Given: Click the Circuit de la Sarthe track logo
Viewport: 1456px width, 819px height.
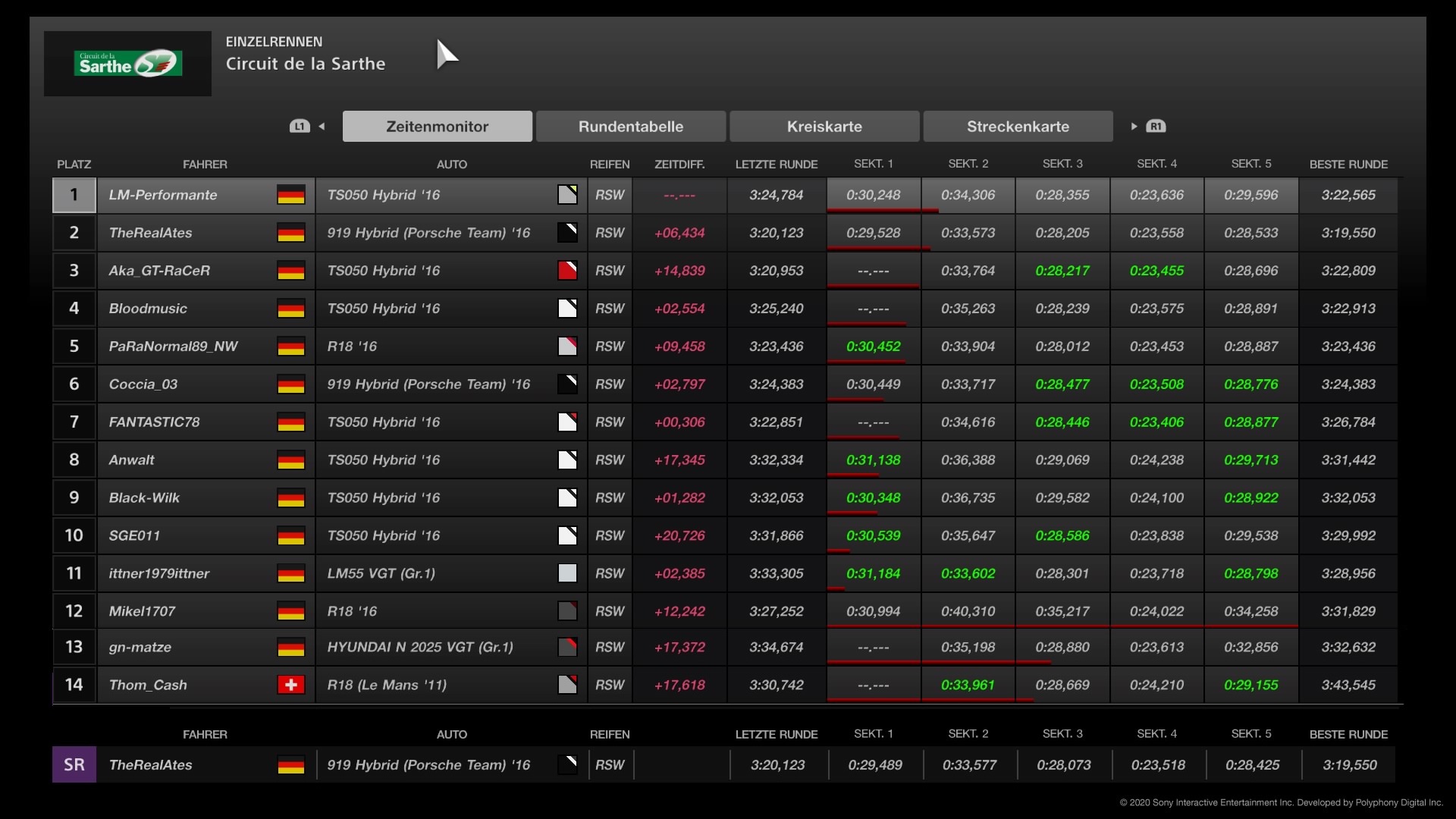Looking at the screenshot, I should 127,63.
